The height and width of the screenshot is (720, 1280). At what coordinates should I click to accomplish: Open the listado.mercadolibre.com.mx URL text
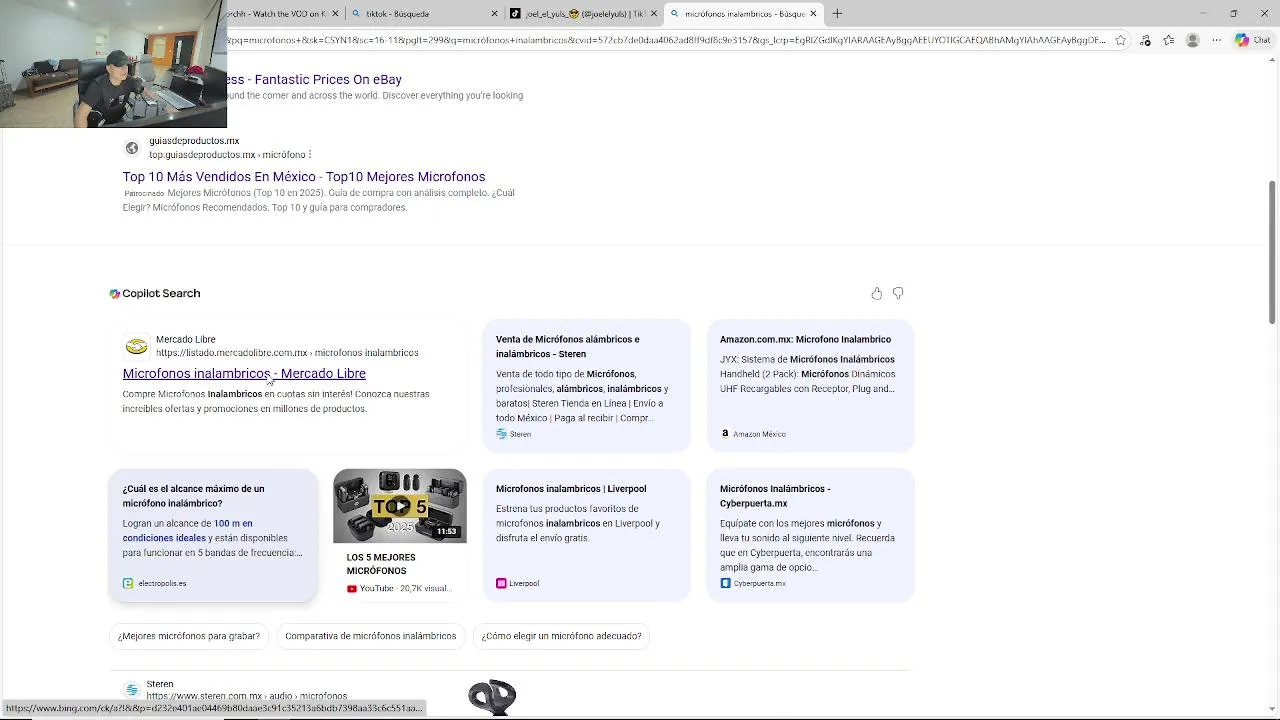(x=287, y=353)
